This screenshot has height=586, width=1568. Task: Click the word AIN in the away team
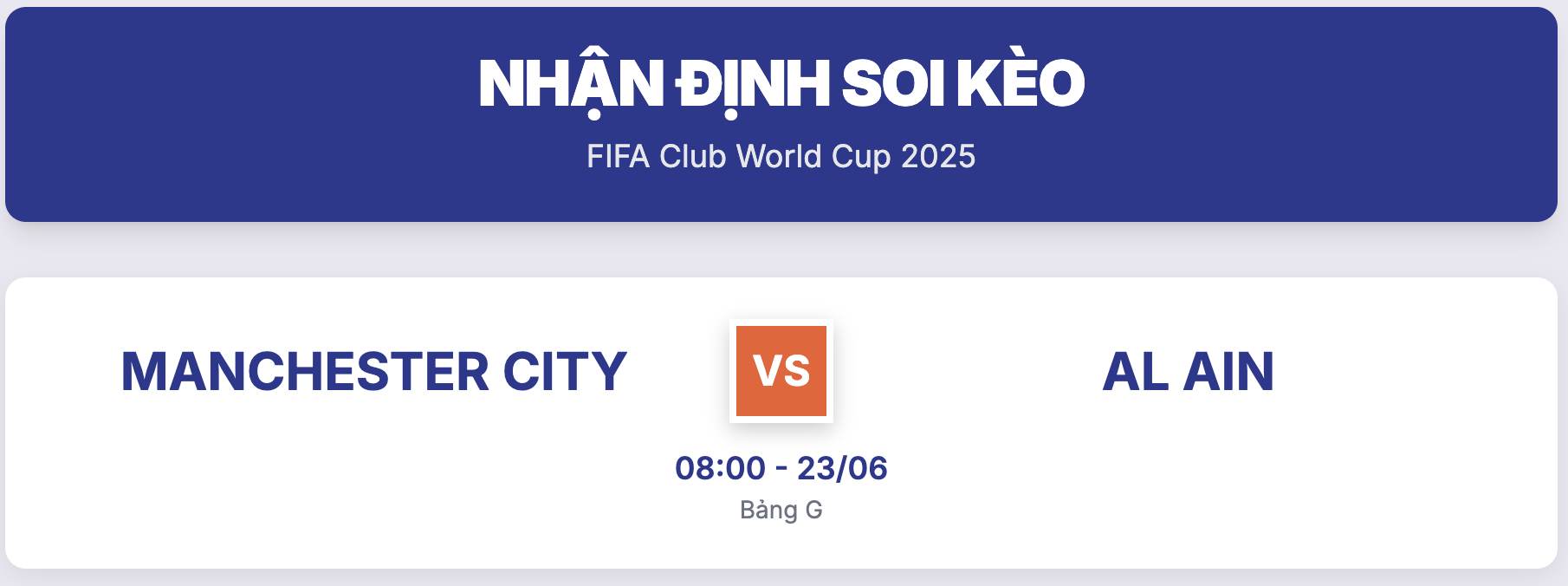[x=1228, y=372]
